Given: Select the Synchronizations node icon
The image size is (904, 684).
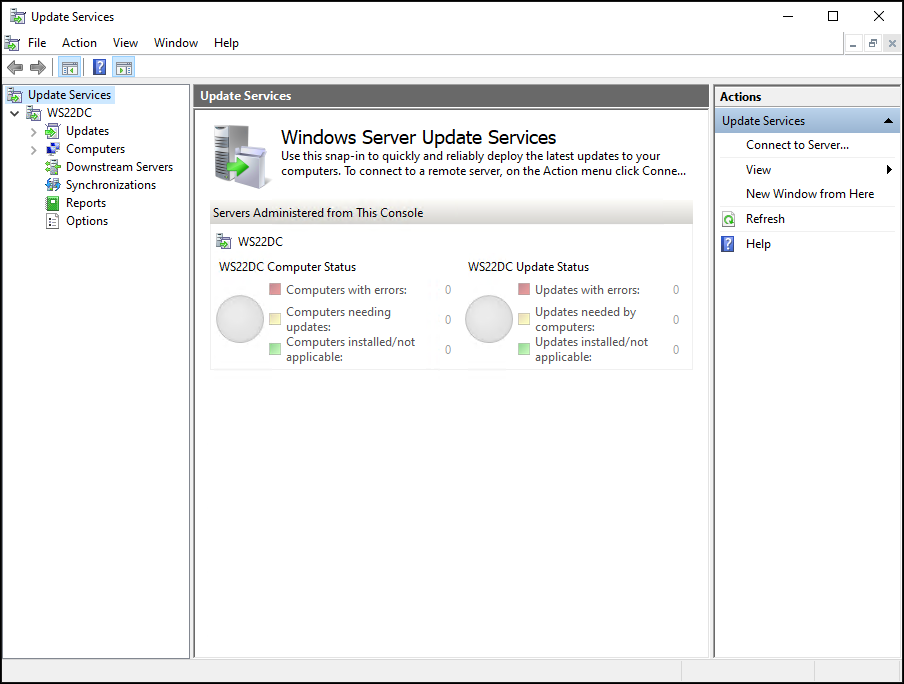Looking at the screenshot, I should pyautogui.click(x=52, y=185).
